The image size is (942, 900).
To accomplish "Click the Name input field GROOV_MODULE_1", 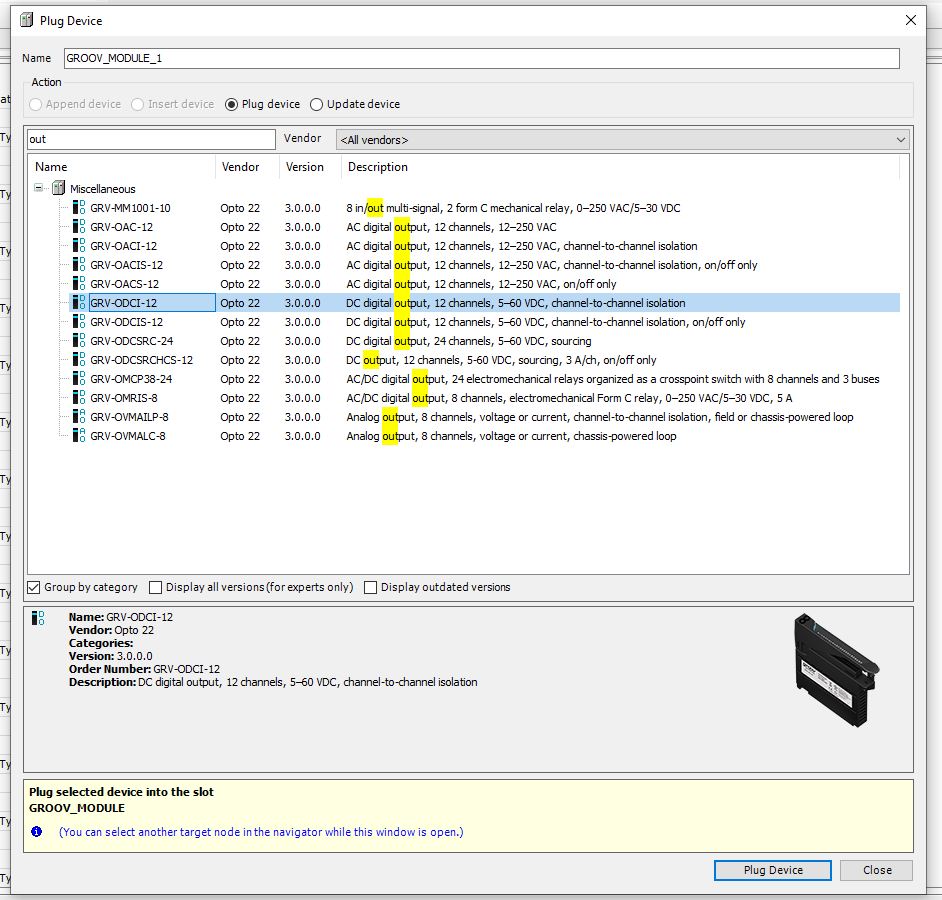I will (481, 58).
